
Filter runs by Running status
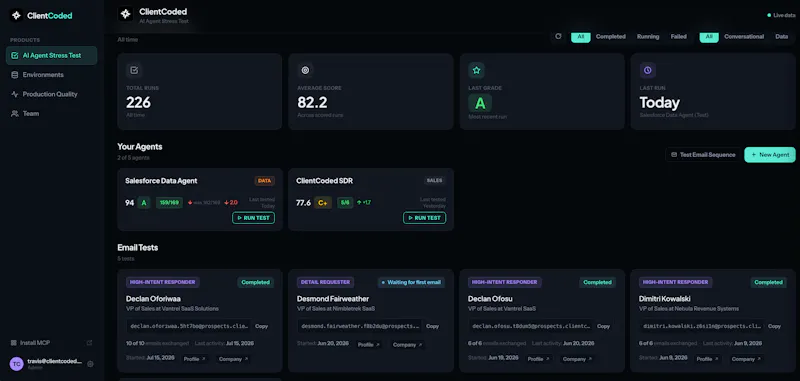pyautogui.click(x=648, y=37)
